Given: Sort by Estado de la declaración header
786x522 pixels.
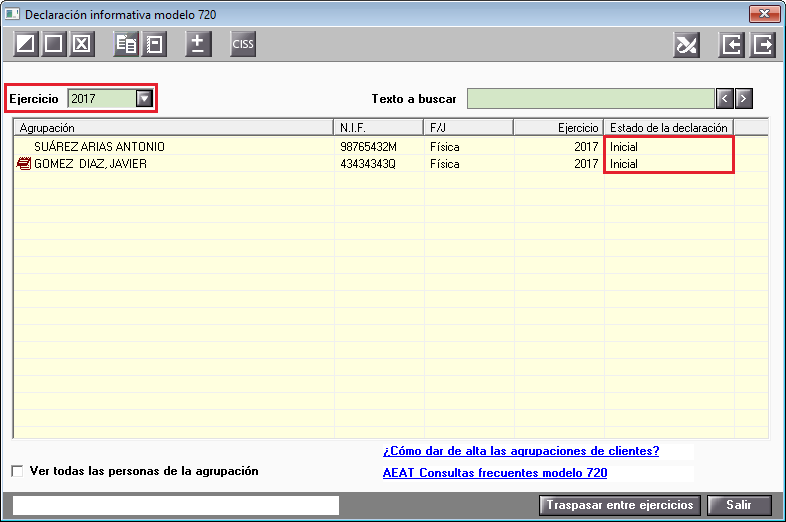Looking at the screenshot, I should point(669,128).
